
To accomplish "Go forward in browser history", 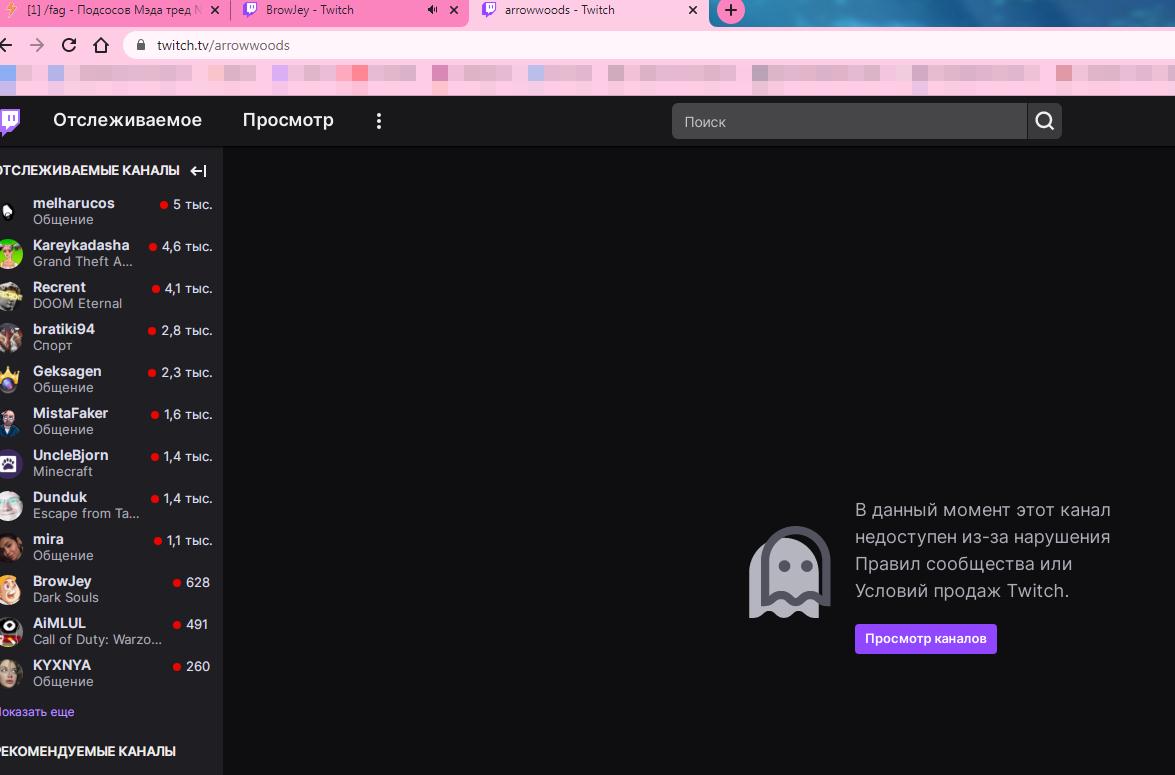I will [37, 45].
